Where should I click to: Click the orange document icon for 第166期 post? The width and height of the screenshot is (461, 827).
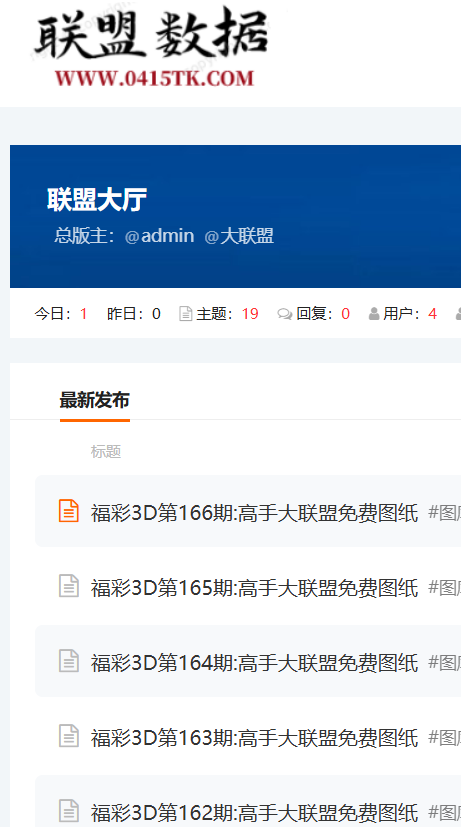tap(69, 511)
